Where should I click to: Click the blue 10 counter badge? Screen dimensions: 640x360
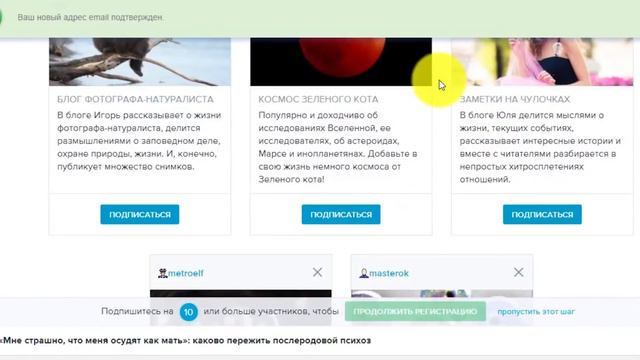coord(189,312)
